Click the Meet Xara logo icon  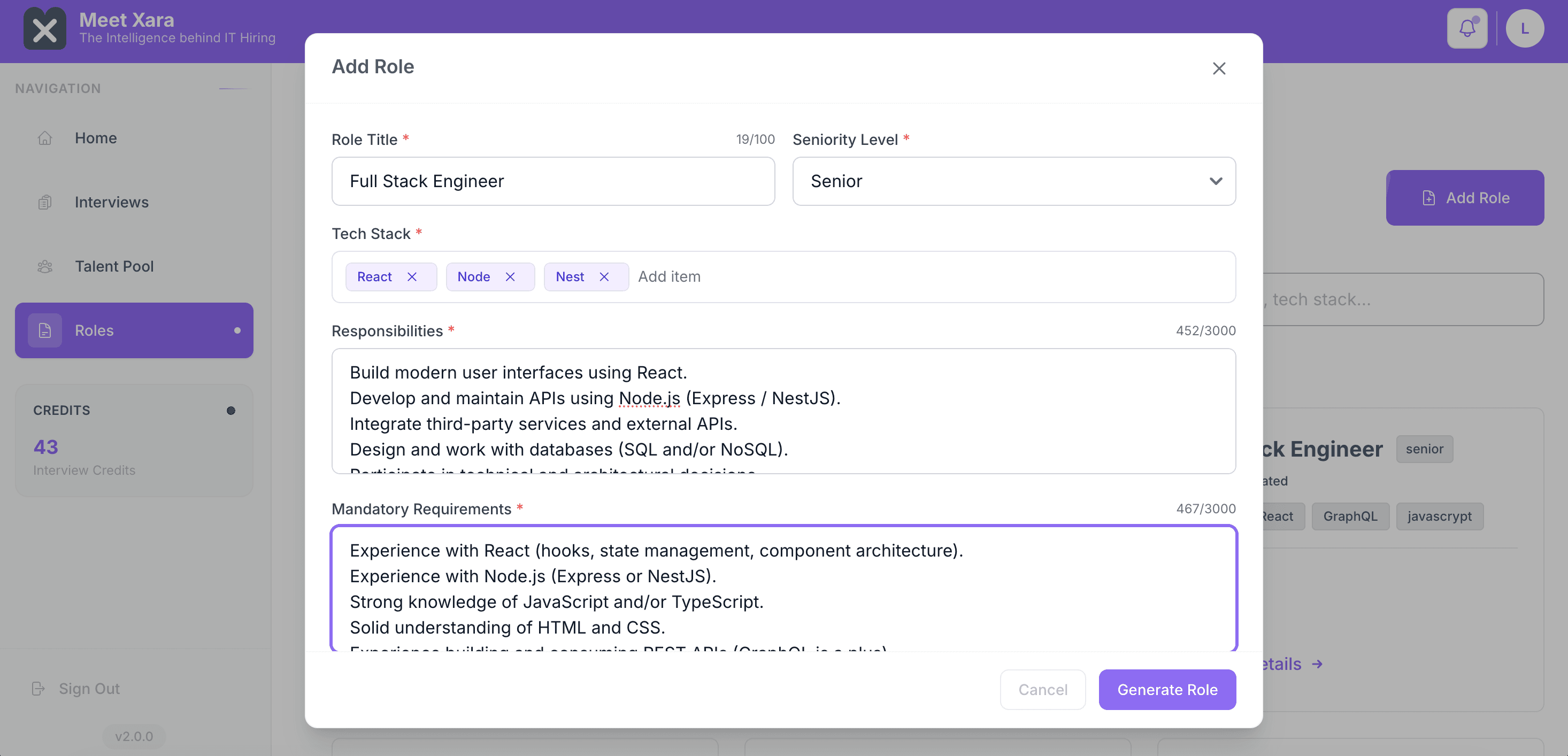tap(44, 29)
